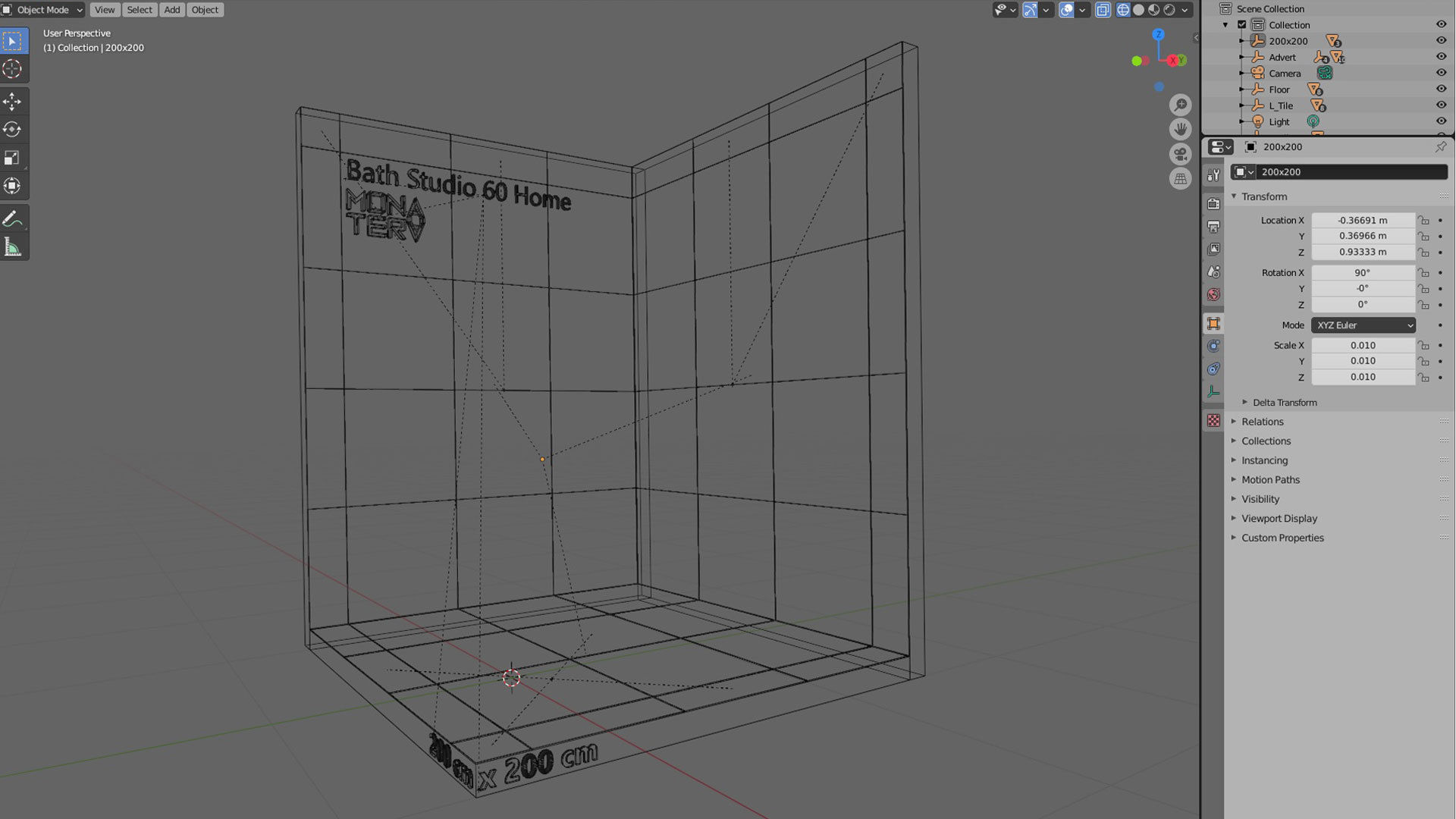Image resolution: width=1456 pixels, height=819 pixels.
Task: Open the Object Data properties tab
Action: pyautogui.click(x=1213, y=391)
